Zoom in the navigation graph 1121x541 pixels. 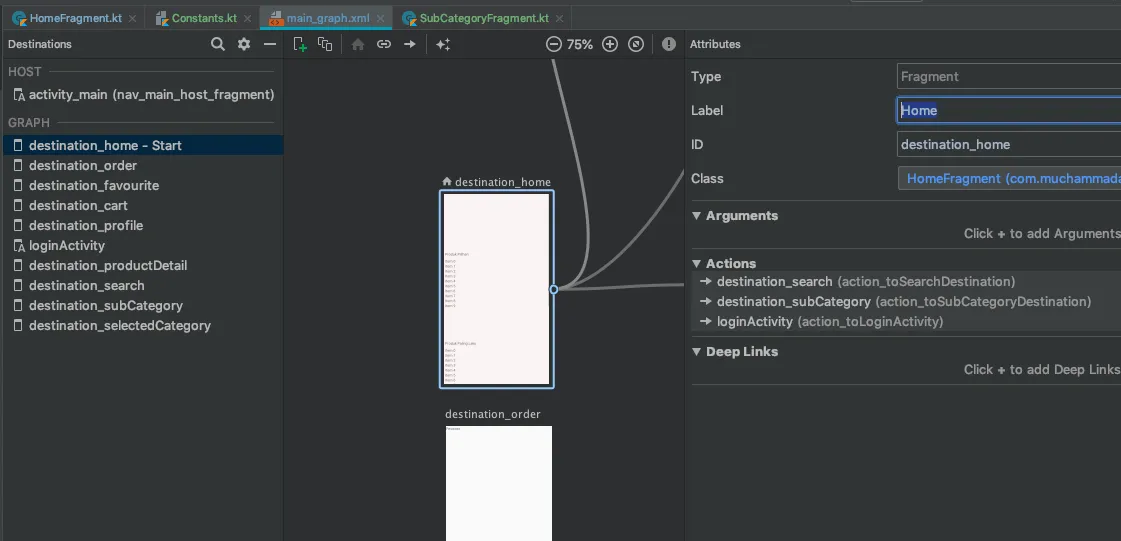coord(610,44)
